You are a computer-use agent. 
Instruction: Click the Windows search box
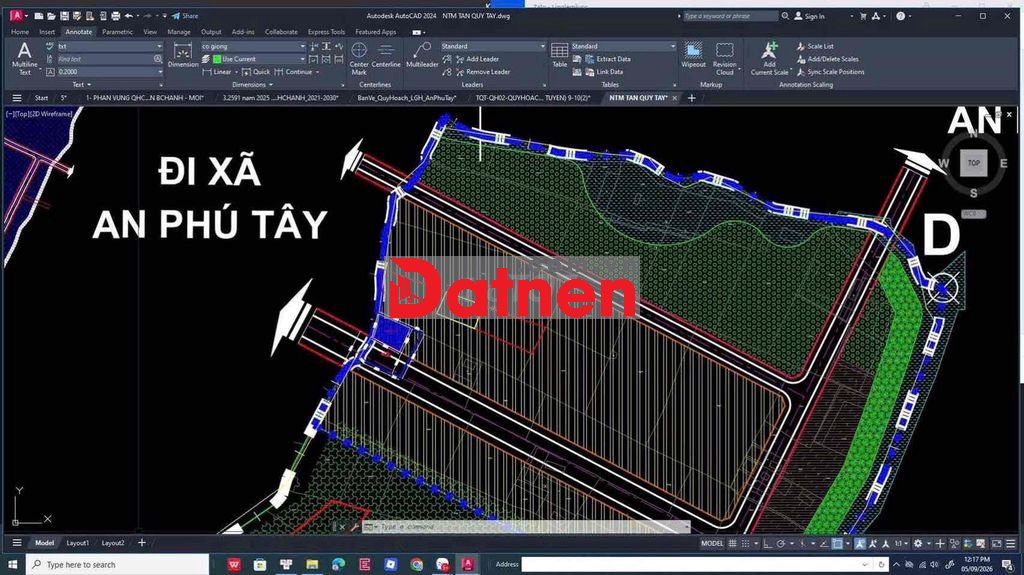(118, 564)
